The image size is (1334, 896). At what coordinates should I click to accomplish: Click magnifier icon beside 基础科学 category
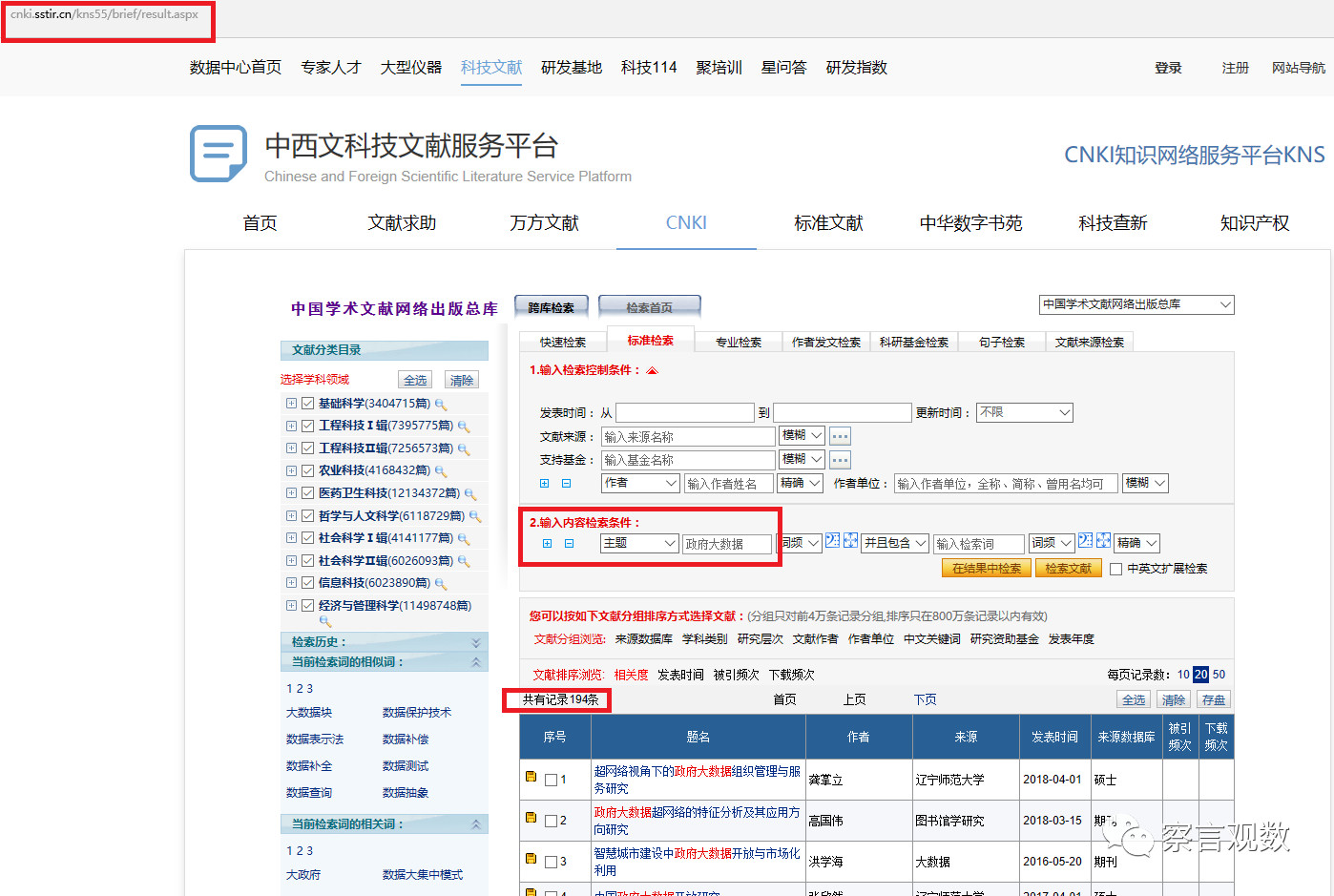tap(441, 405)
